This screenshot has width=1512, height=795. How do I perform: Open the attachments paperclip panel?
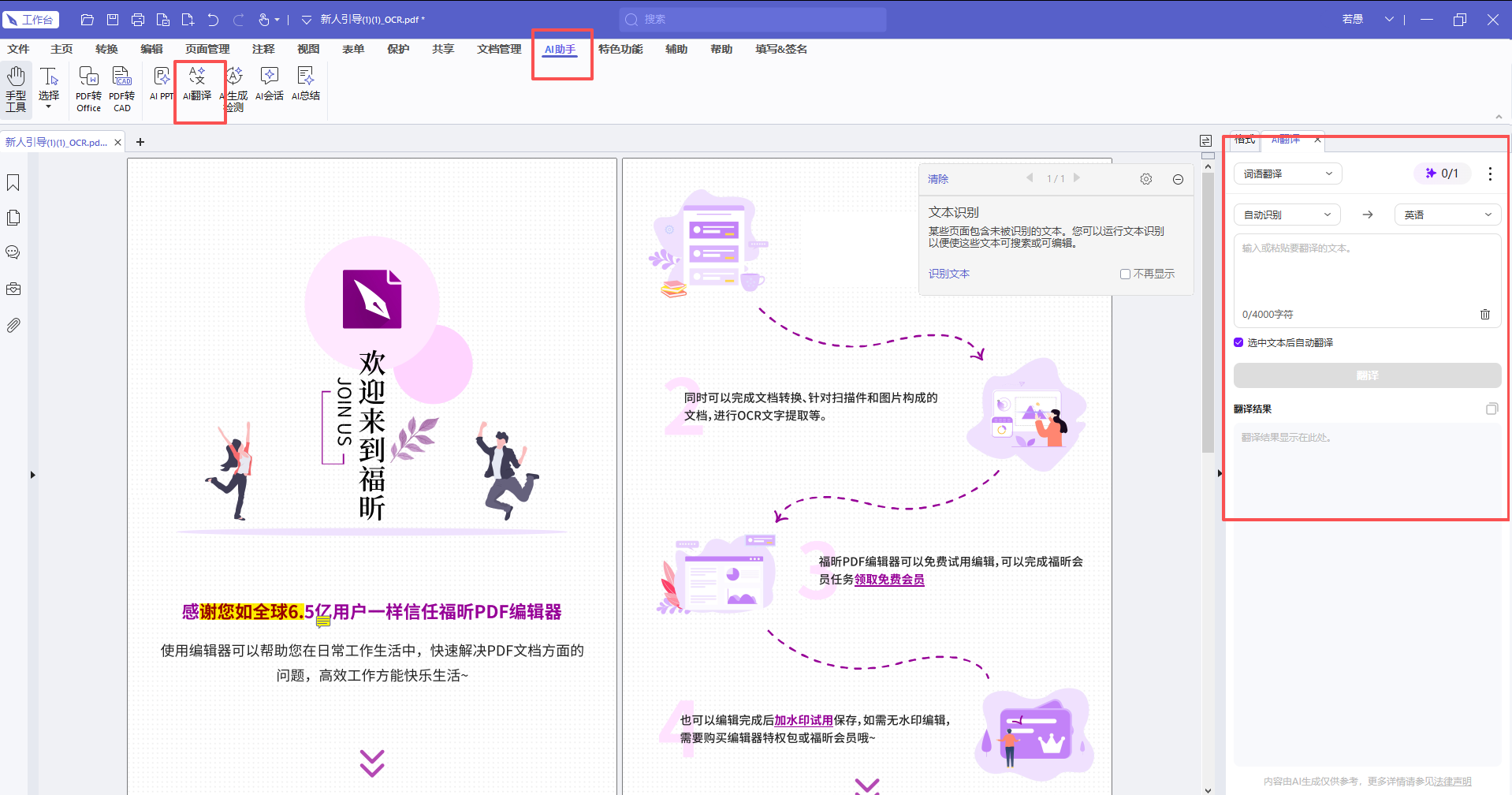point(13,325)
